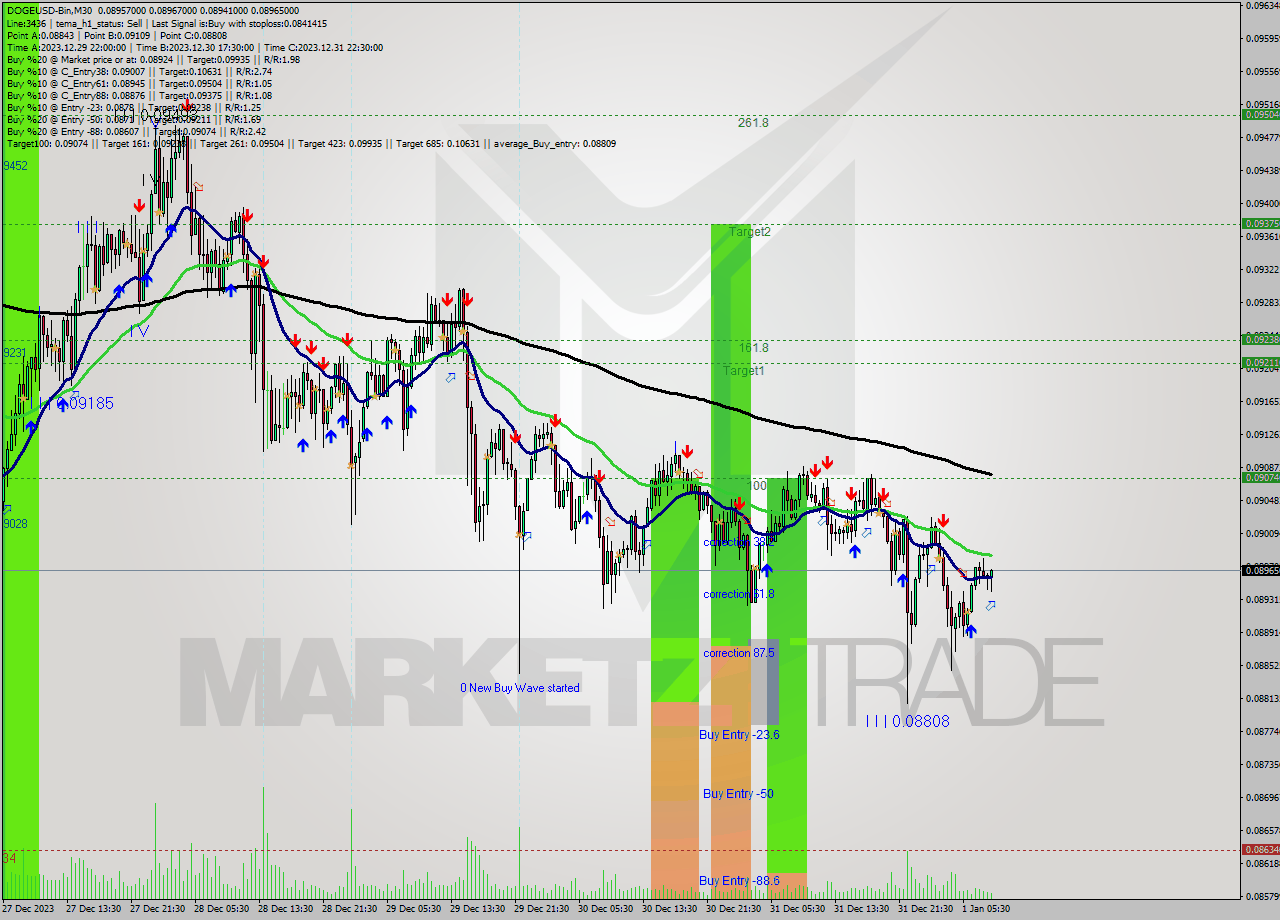Click the 0.08813 price axis label
1280x920 pixels.
[x=1261, y=698]
